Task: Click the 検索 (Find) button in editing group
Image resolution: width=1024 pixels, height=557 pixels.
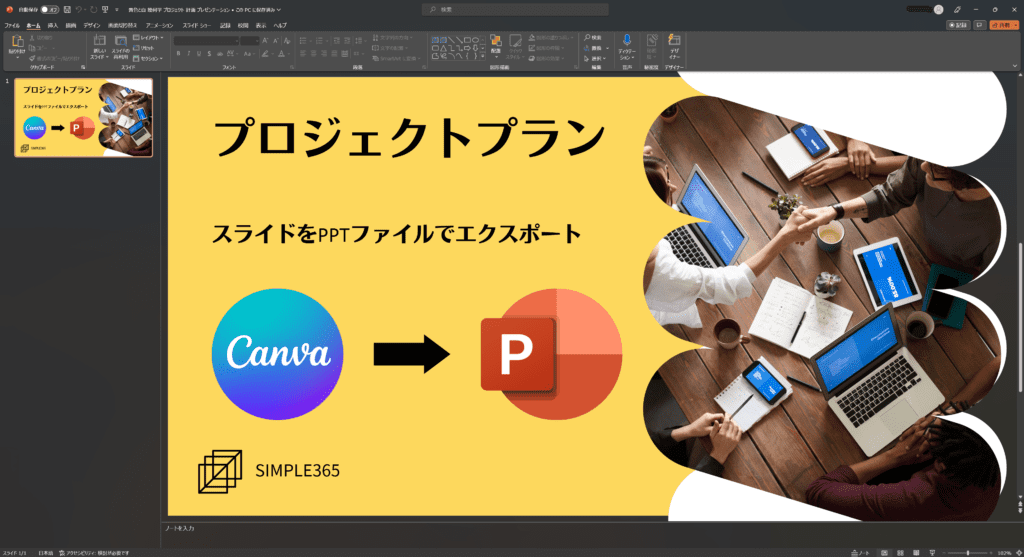Action: [593, 38]
